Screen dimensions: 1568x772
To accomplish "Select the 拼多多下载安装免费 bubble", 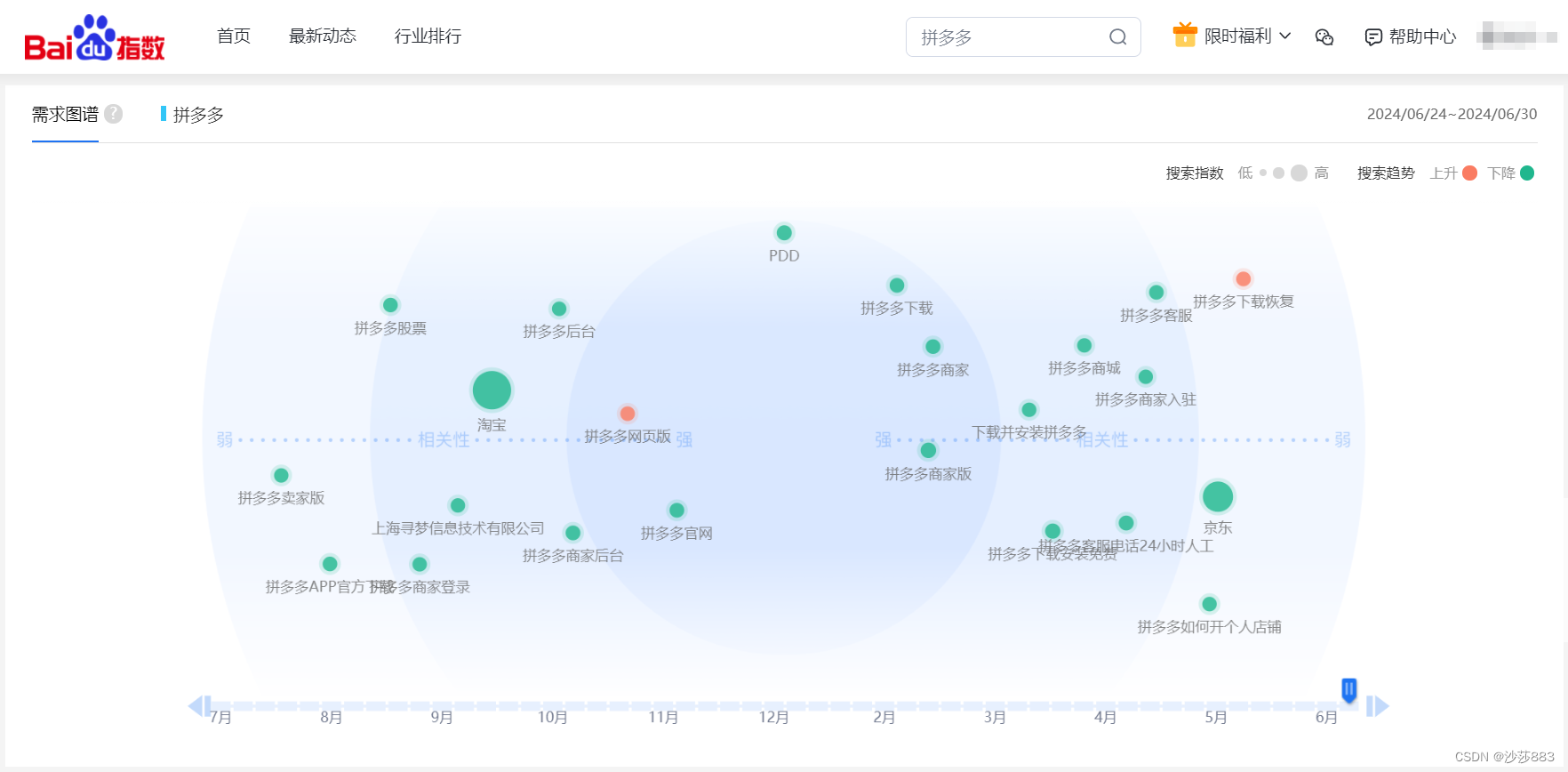I will tap(1052, 531).
